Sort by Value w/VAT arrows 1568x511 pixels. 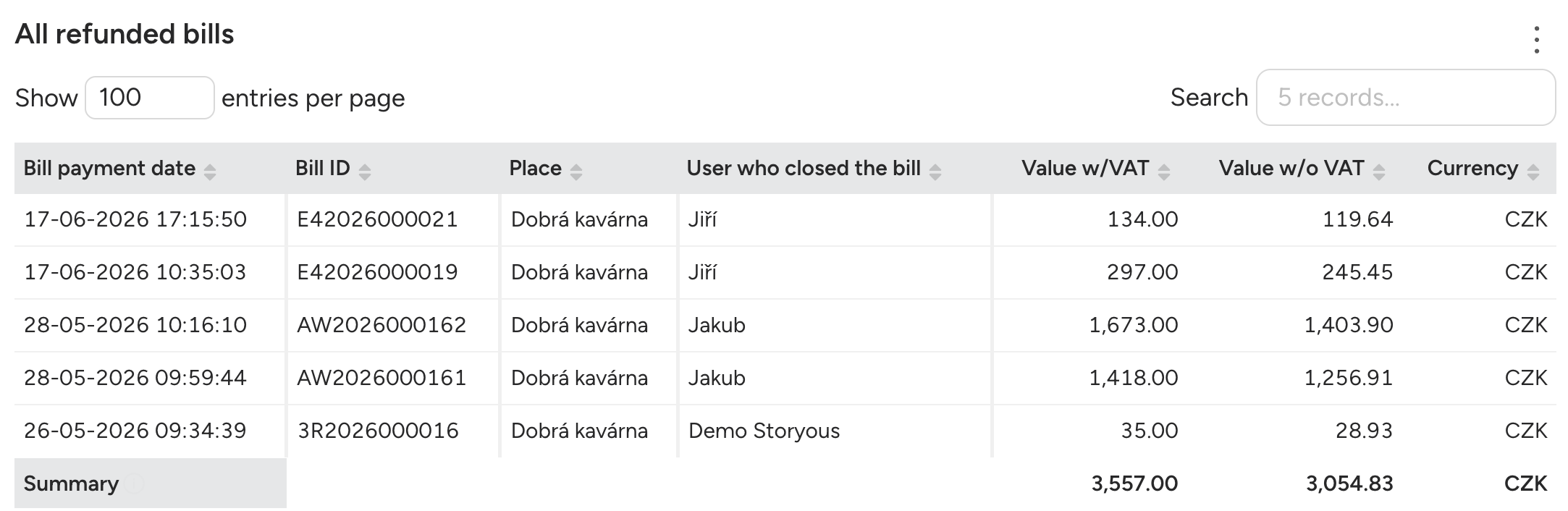(x=1164, y=172)
